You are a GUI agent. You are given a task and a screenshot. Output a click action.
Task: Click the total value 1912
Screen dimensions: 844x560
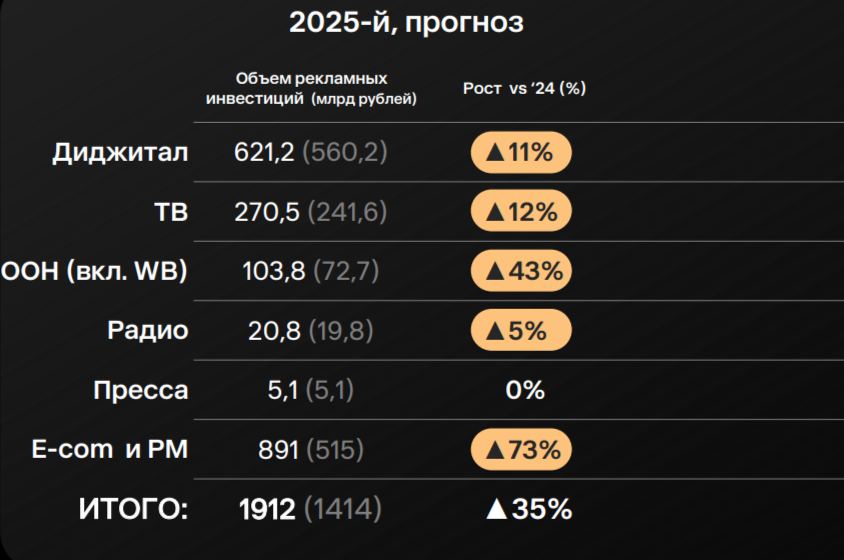pos(267,509)
